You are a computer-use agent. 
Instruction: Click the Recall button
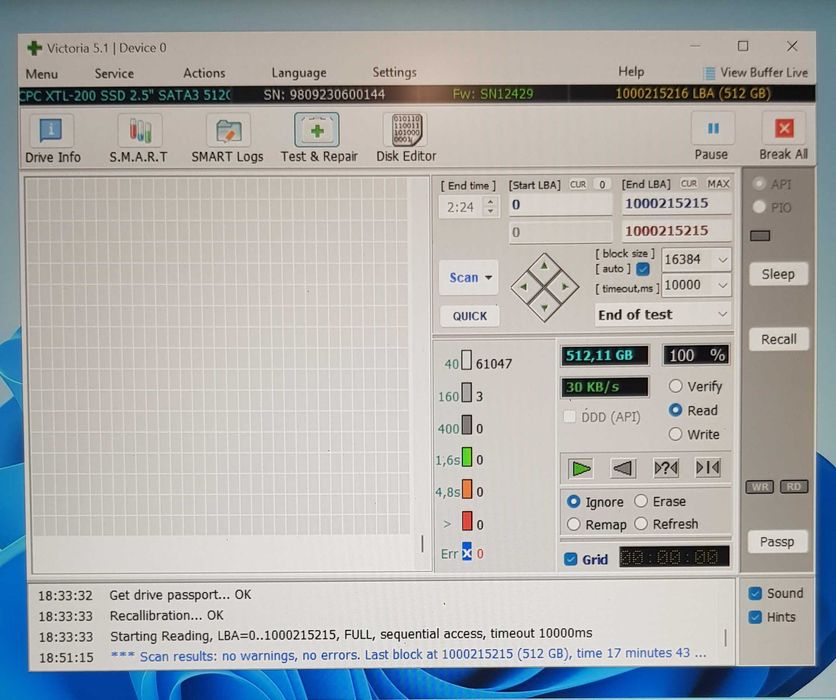778,340
